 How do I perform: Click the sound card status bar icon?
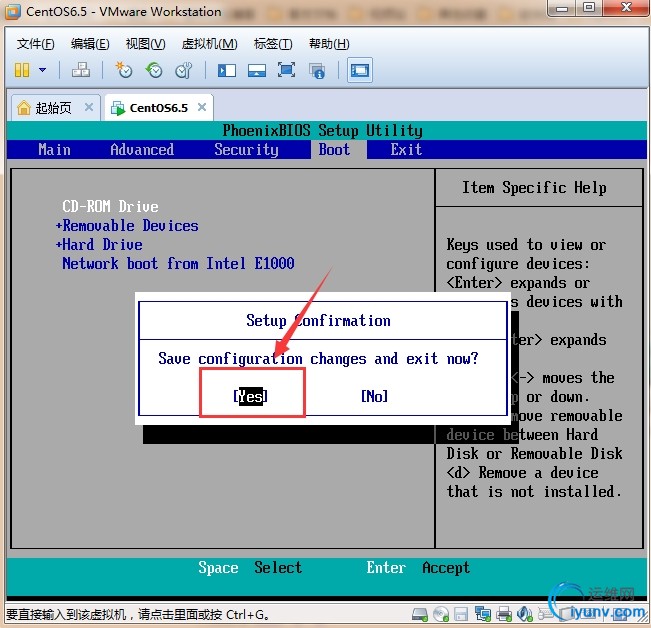[x=525, y=614]
